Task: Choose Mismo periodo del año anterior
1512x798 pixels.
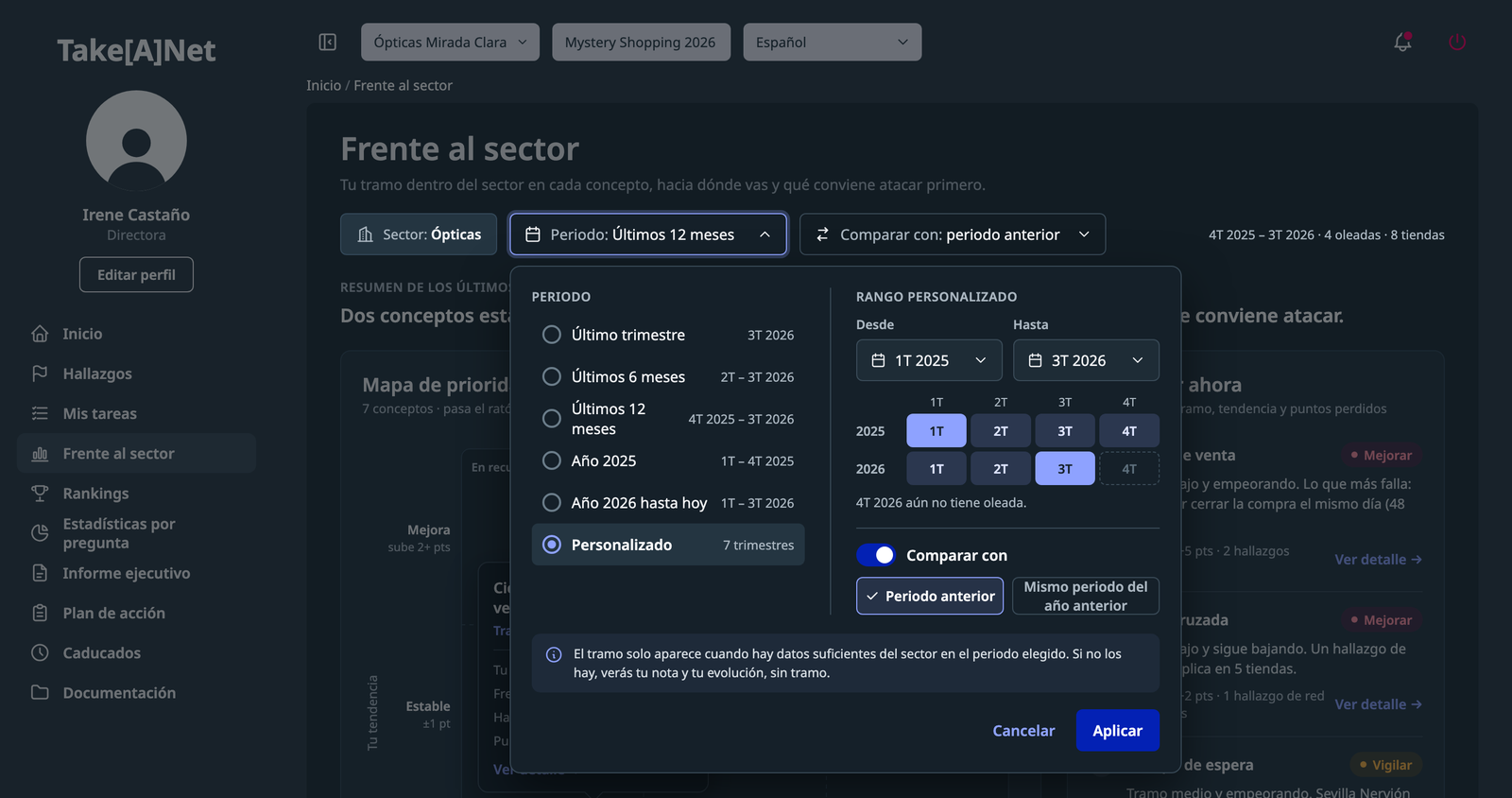Action: 1086,596
